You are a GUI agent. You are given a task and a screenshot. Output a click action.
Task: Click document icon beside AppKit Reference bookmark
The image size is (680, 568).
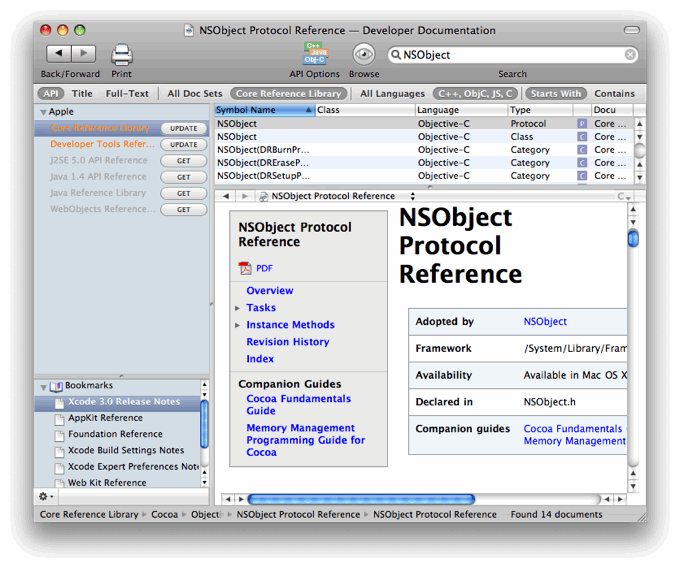59,419
